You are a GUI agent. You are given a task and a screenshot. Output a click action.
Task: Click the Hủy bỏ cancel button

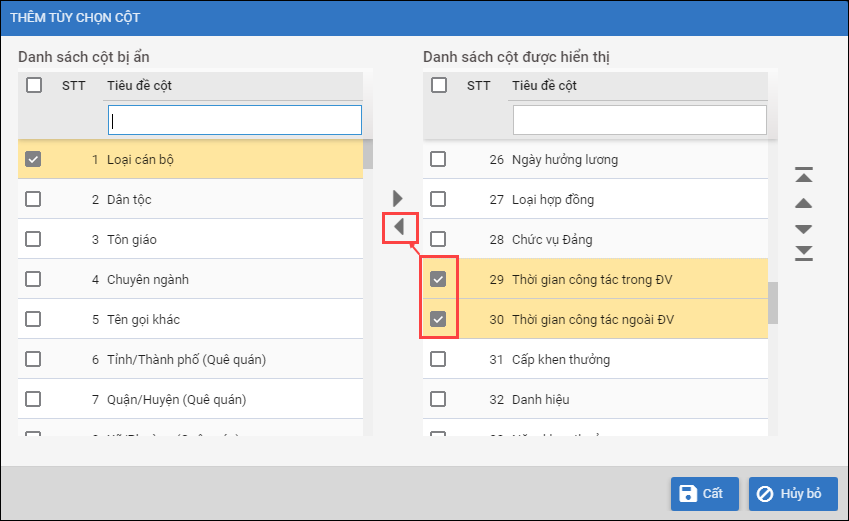pyautogui.click(x=792, y=493)
